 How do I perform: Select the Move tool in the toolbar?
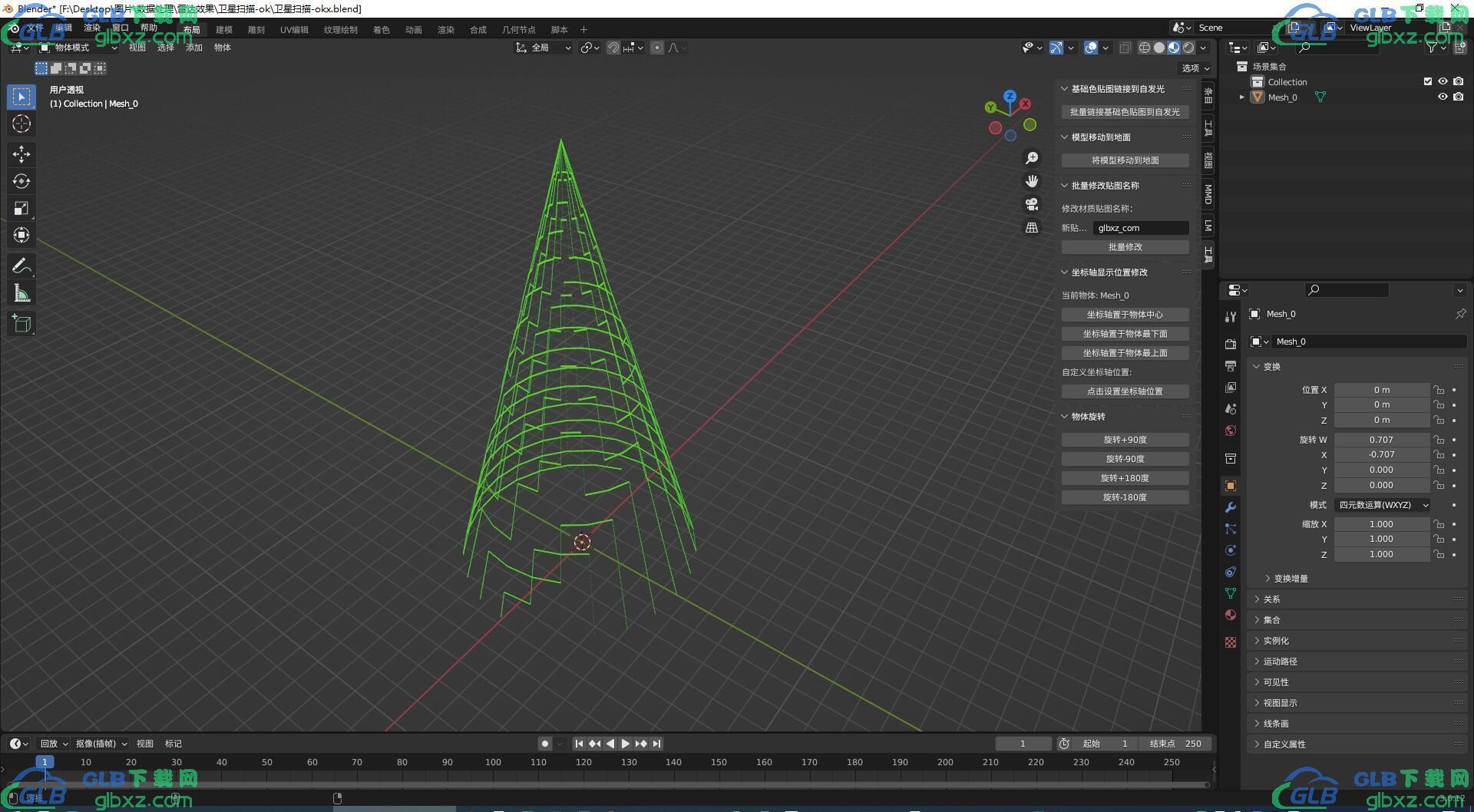[x=21, y=154]
